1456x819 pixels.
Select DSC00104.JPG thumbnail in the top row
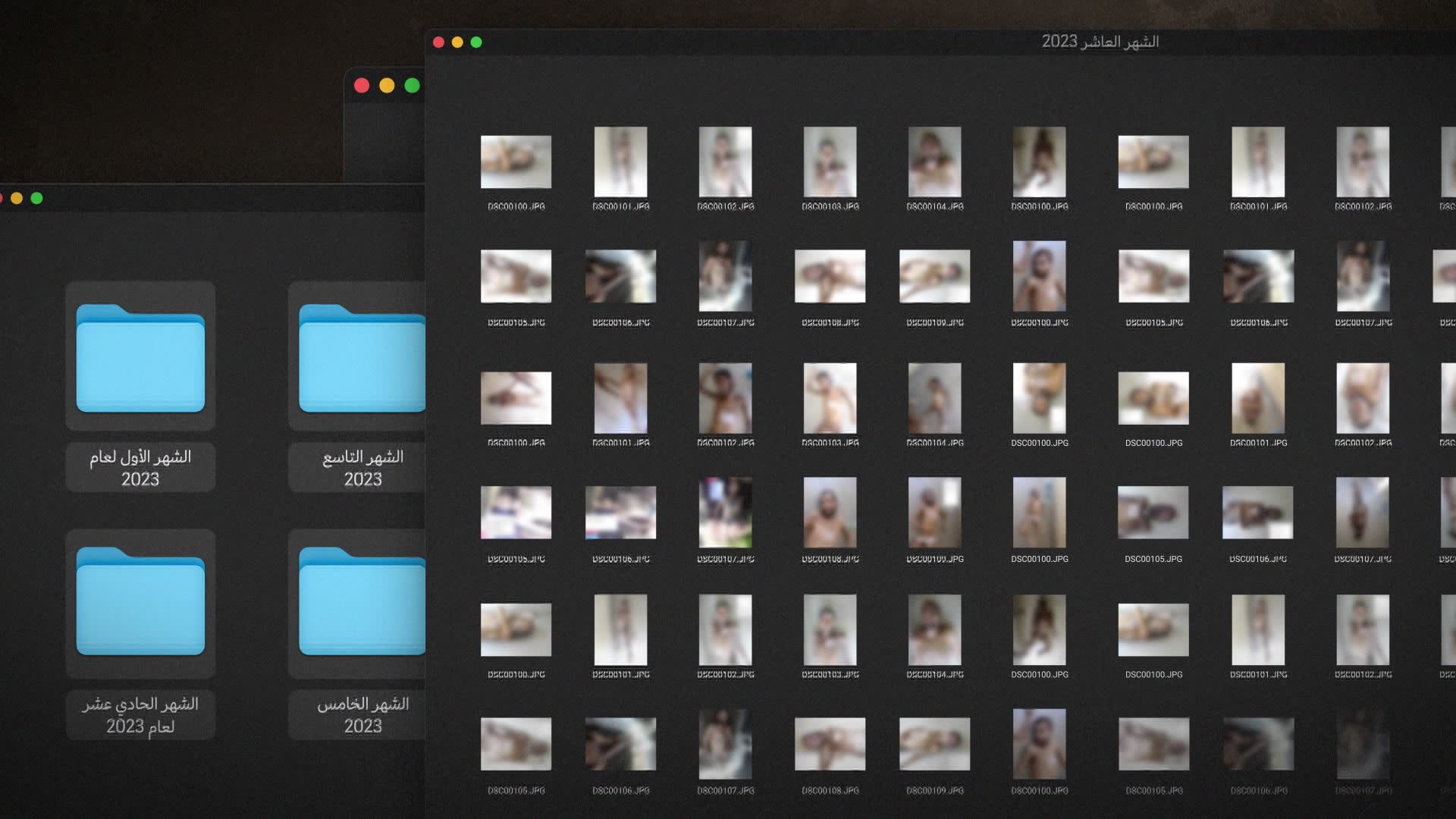coord(934,162)
